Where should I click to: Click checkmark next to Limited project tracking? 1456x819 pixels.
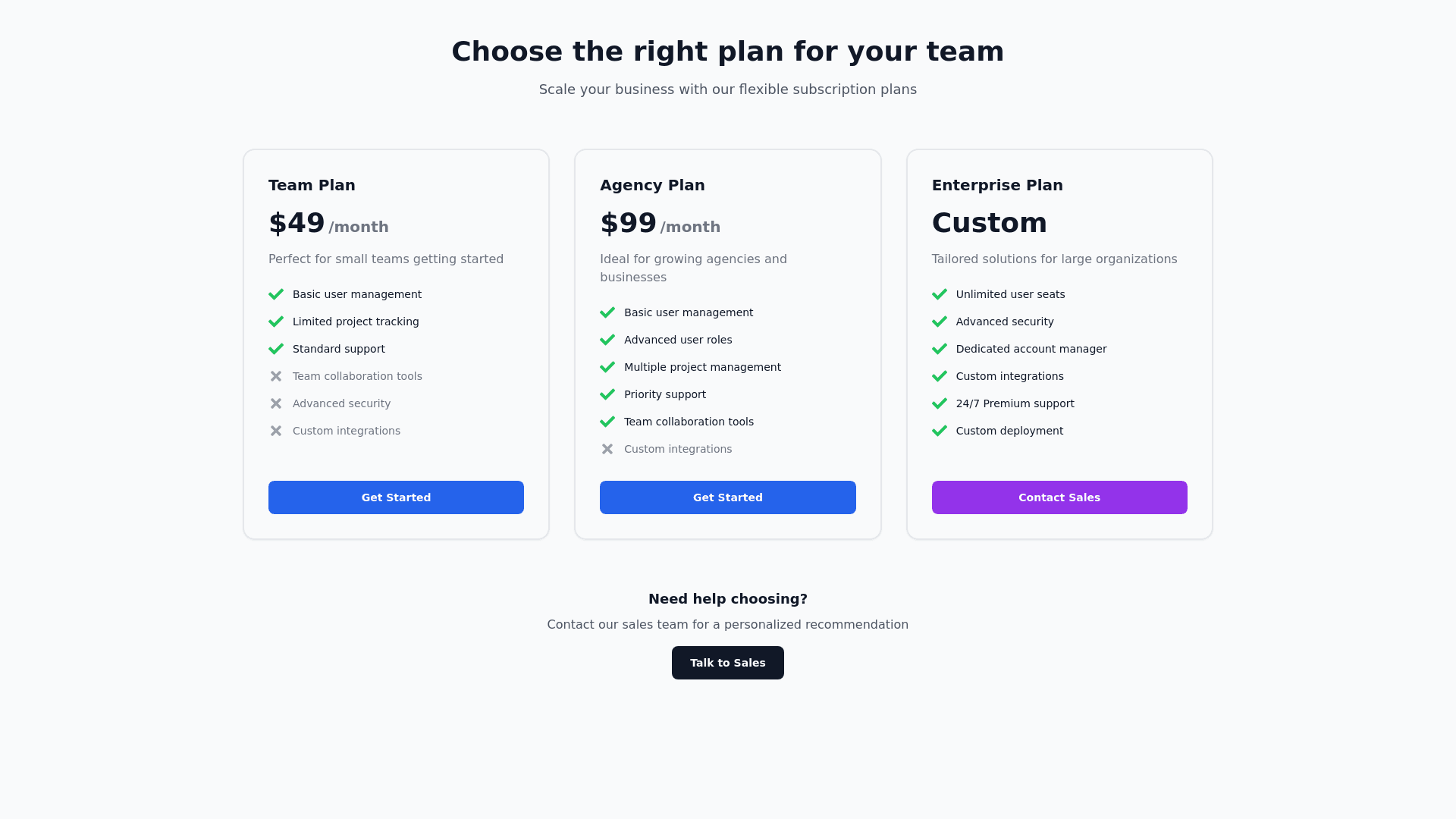(x=276, y=322)
